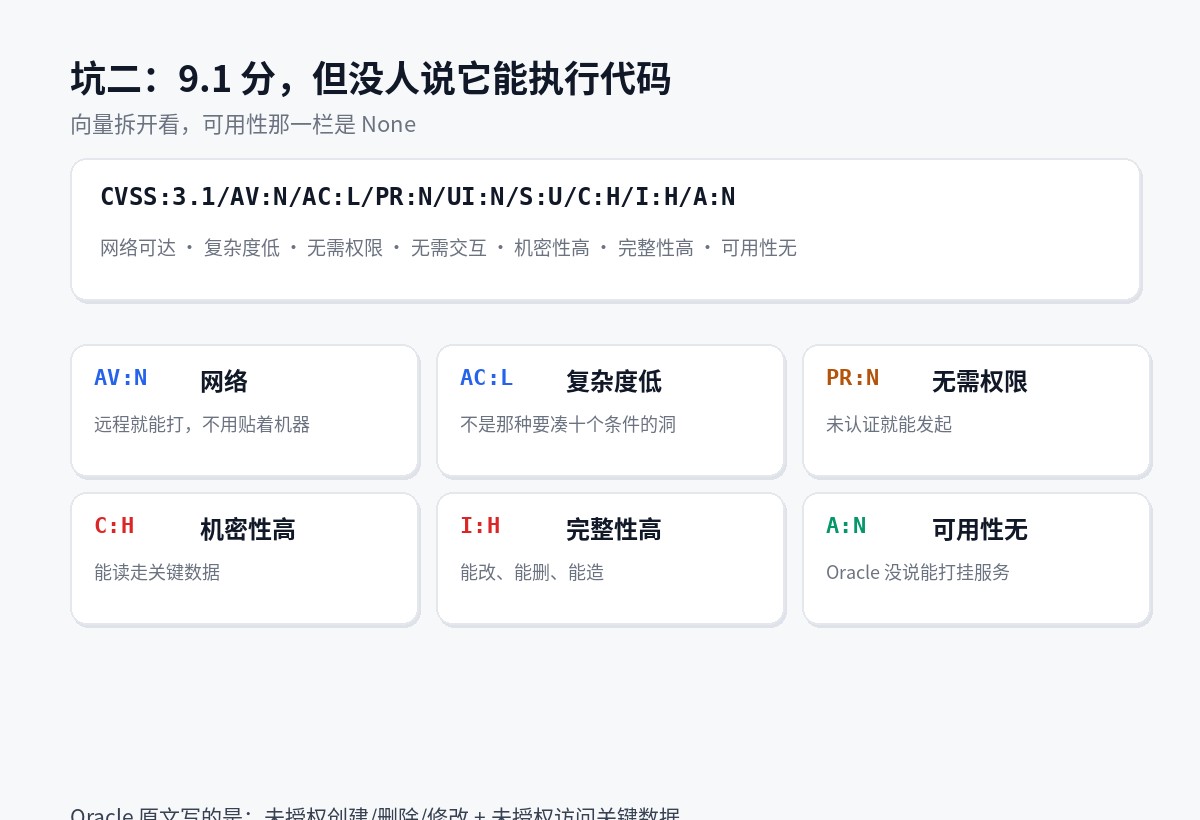1200x820 pixels.
Task: Click the C:H code label
Action: tap(114, 526)
